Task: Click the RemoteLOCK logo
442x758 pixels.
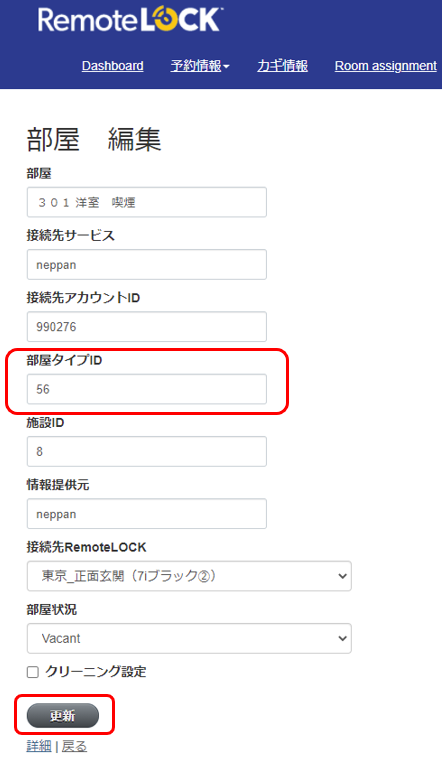Action: pos(130,20)
